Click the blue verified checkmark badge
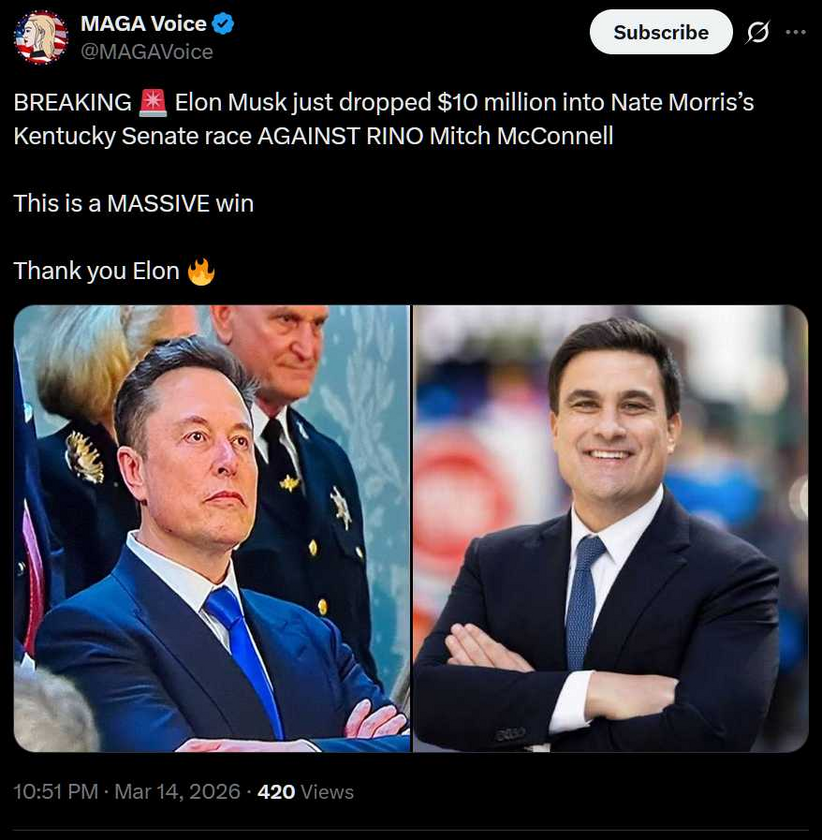The image size is (822, 840). click(225, 24)
